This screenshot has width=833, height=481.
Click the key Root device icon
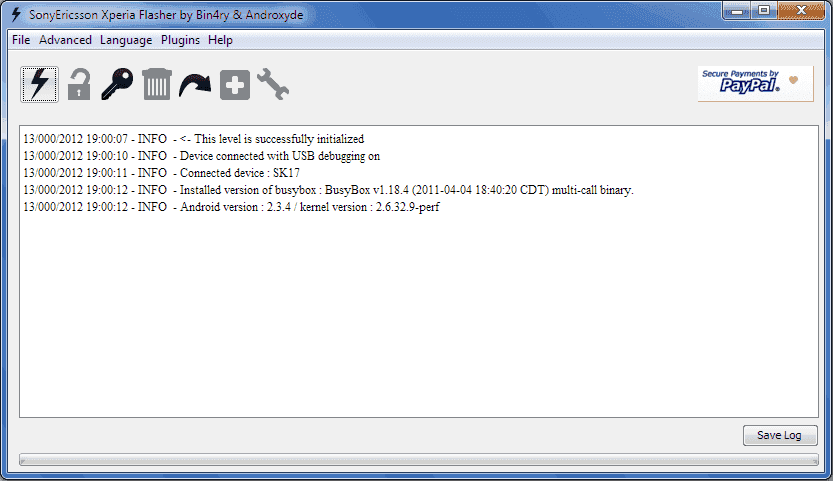[x=117, y=84]
